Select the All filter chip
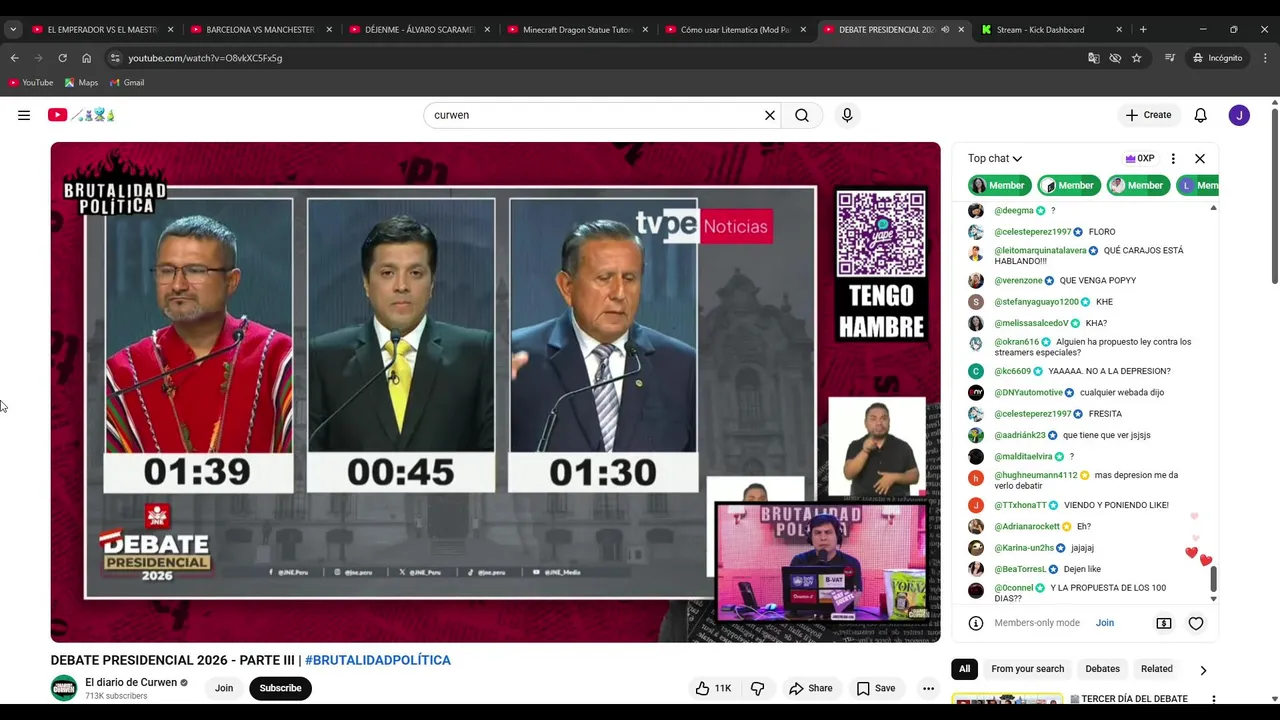The height and width of the screenshot is (720, 1280). [964, 669]
